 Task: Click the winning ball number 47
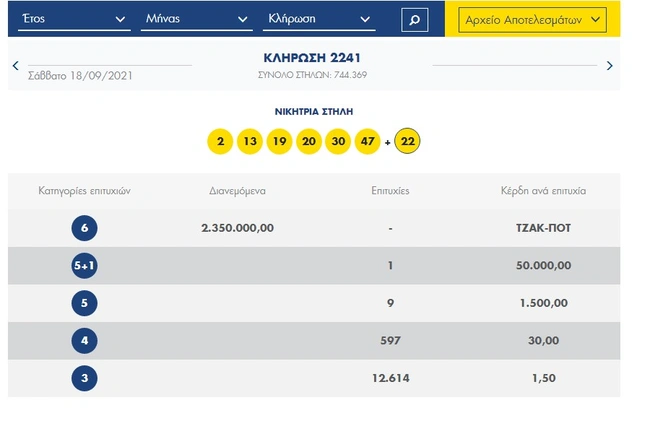click(368, 141)
